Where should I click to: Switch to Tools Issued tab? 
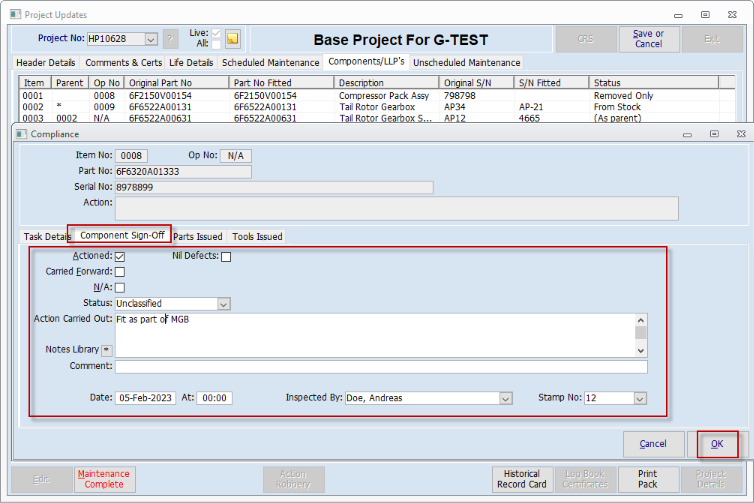(257, 237)
